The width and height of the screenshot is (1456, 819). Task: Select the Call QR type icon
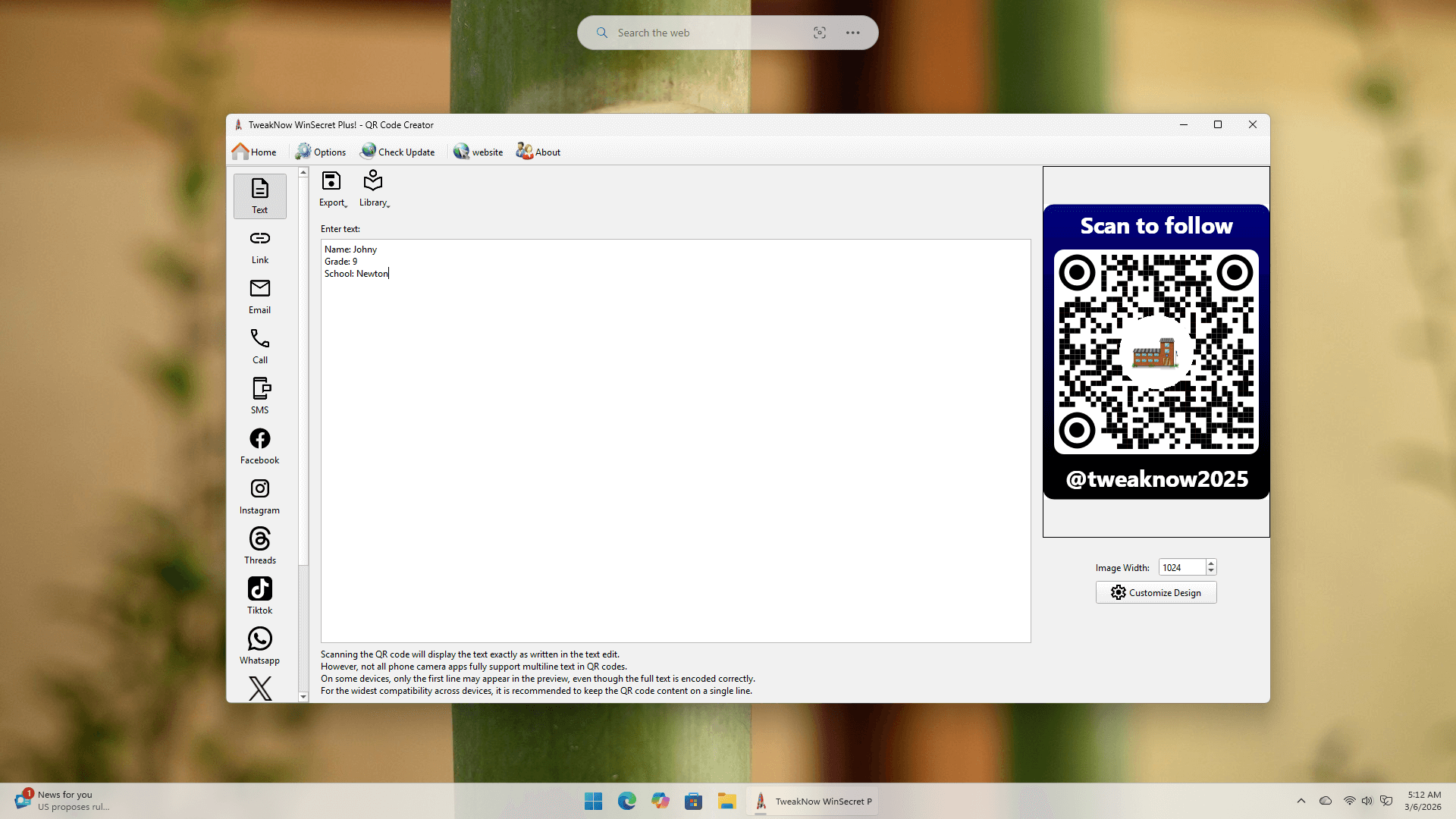(259, 346)
